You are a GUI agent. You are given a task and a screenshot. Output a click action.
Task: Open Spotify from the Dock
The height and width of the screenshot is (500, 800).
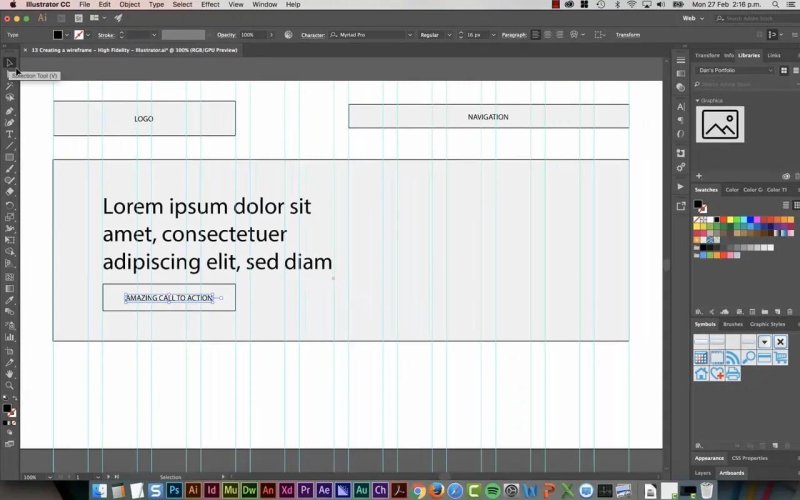point(492,490)
